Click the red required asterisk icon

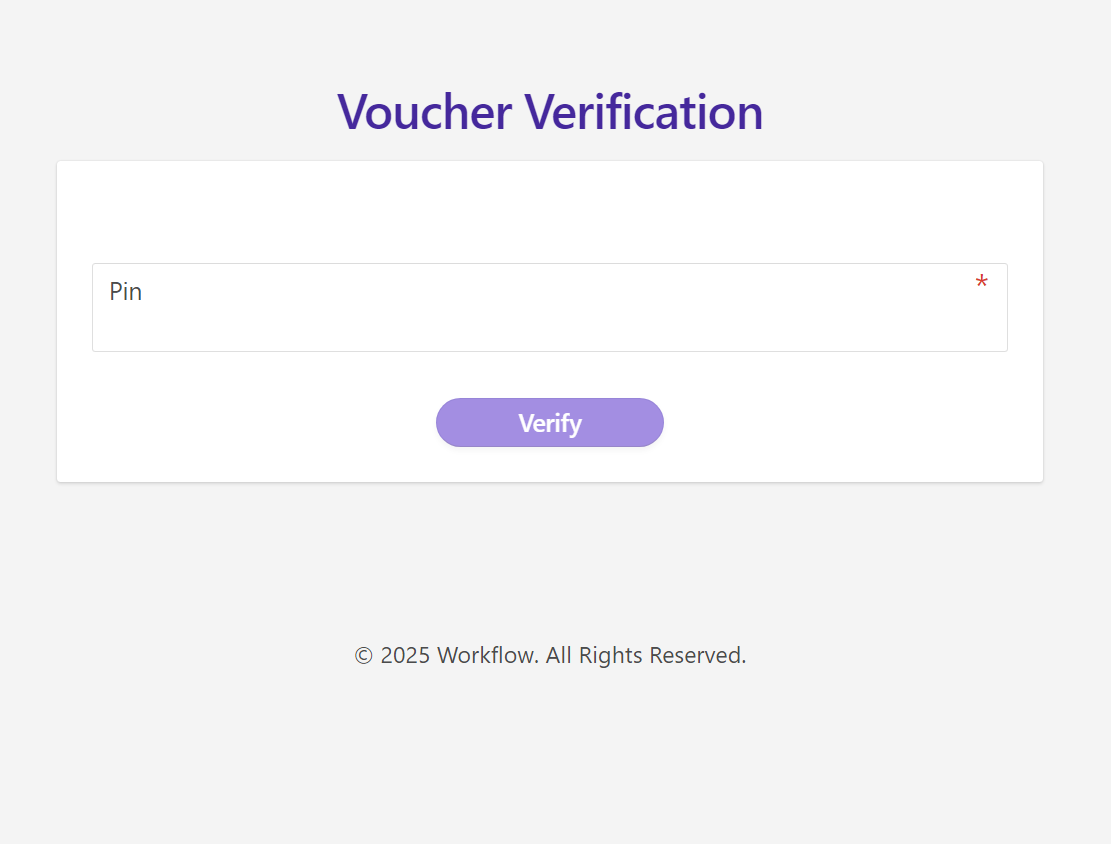coord(981,284)
